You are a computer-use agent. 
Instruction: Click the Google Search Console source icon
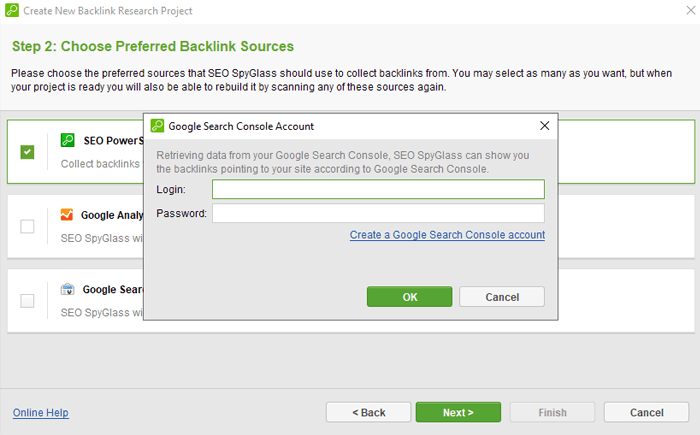[x=67, y=289]
